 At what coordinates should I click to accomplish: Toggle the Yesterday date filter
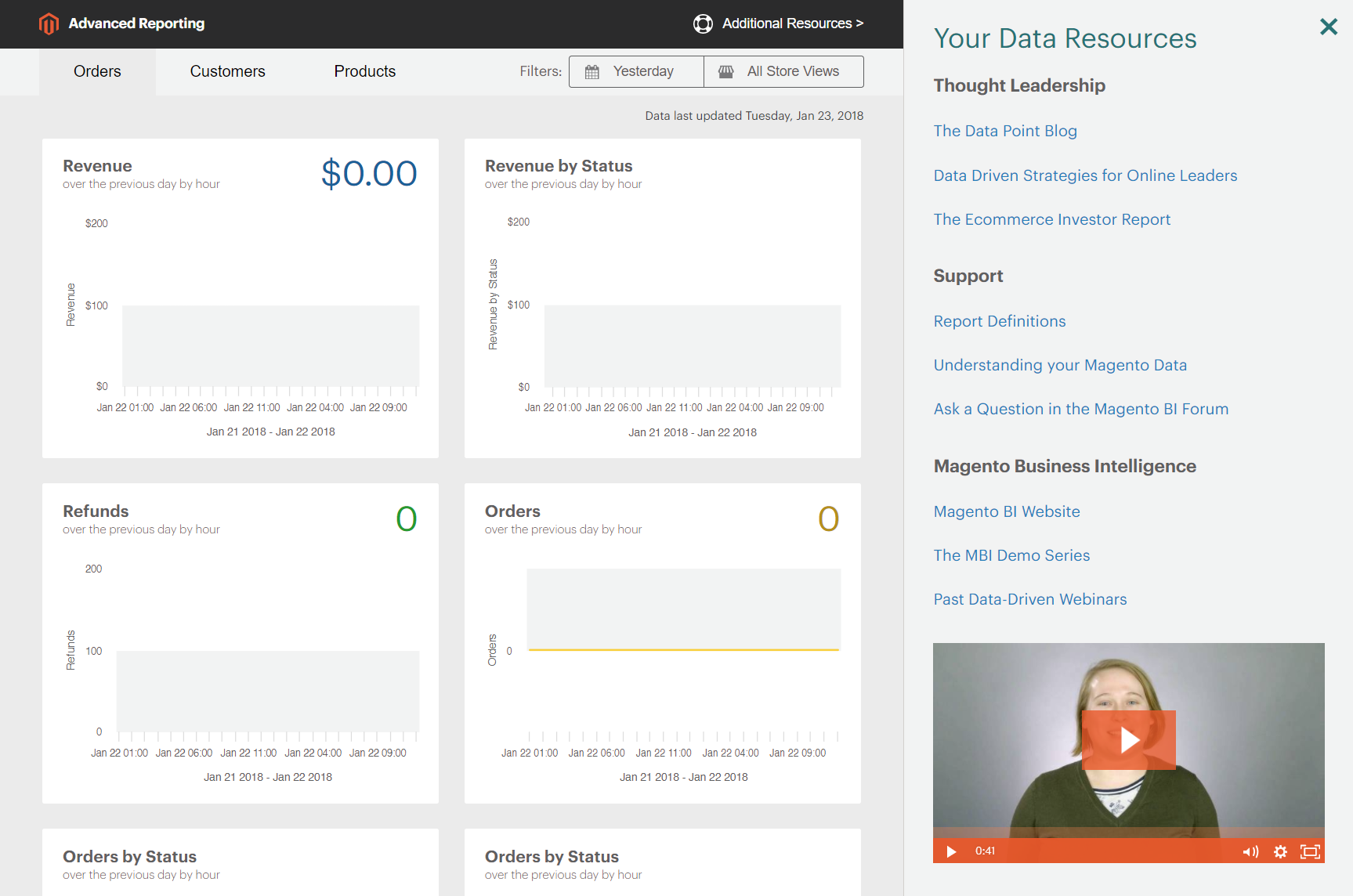(636, 71)
